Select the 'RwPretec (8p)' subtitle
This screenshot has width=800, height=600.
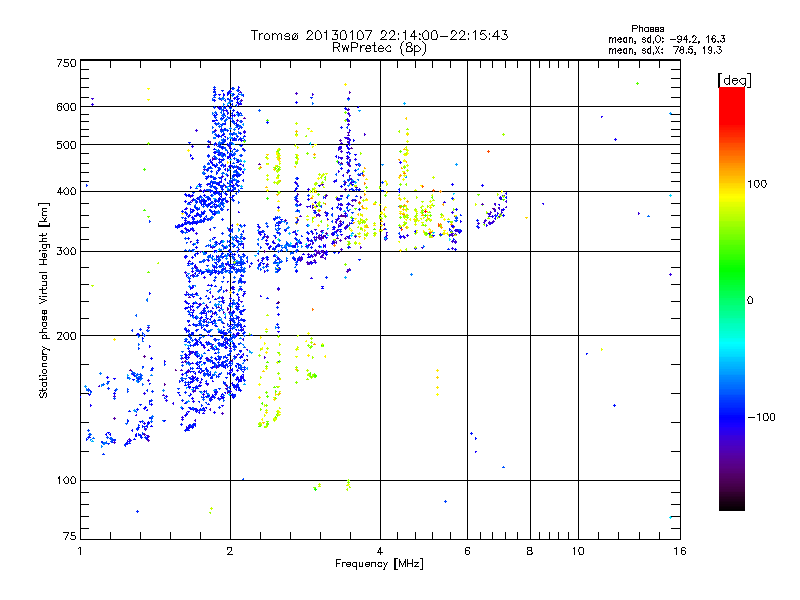(x=379, y=48)
